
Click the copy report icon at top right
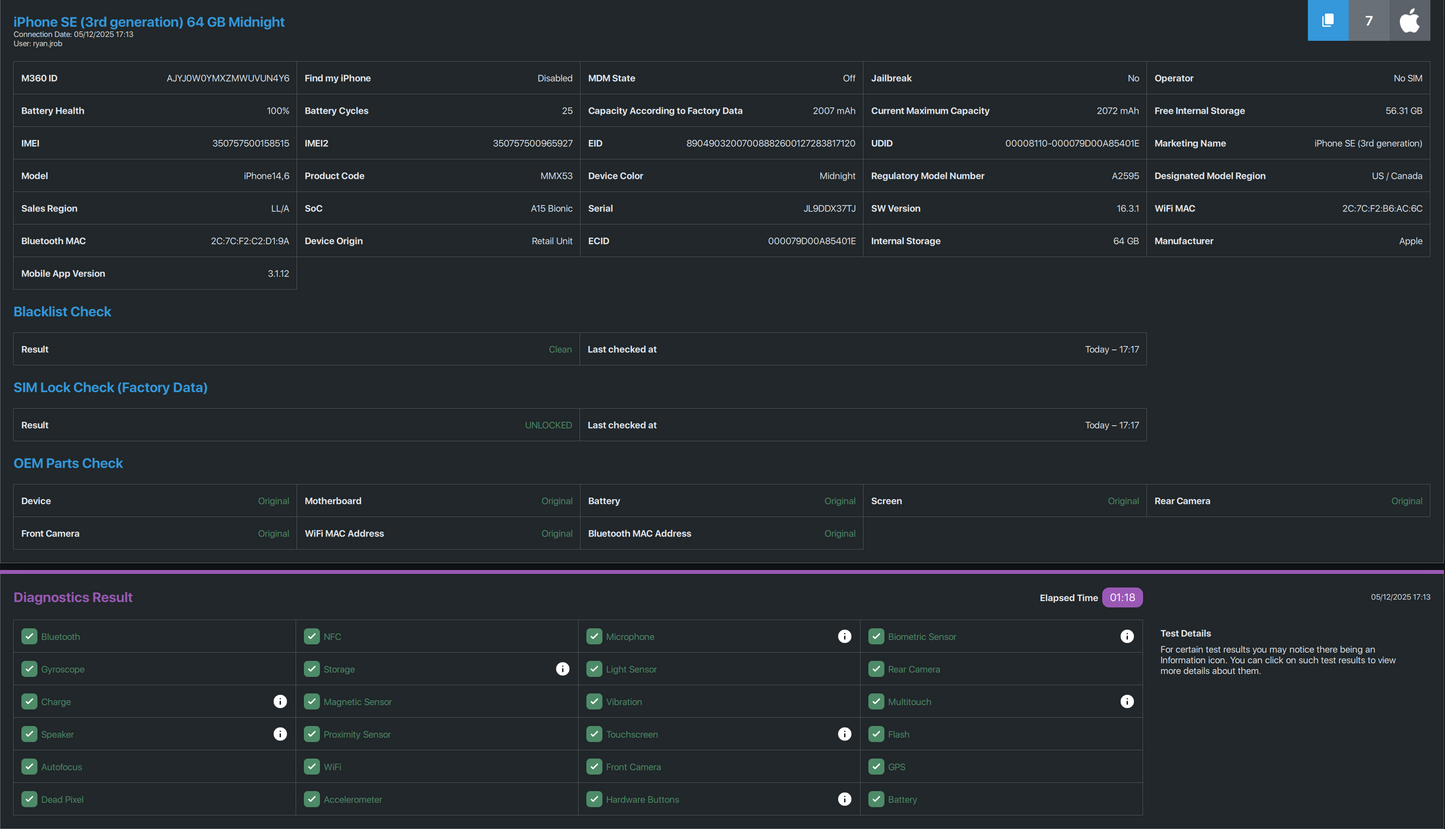1328,21
